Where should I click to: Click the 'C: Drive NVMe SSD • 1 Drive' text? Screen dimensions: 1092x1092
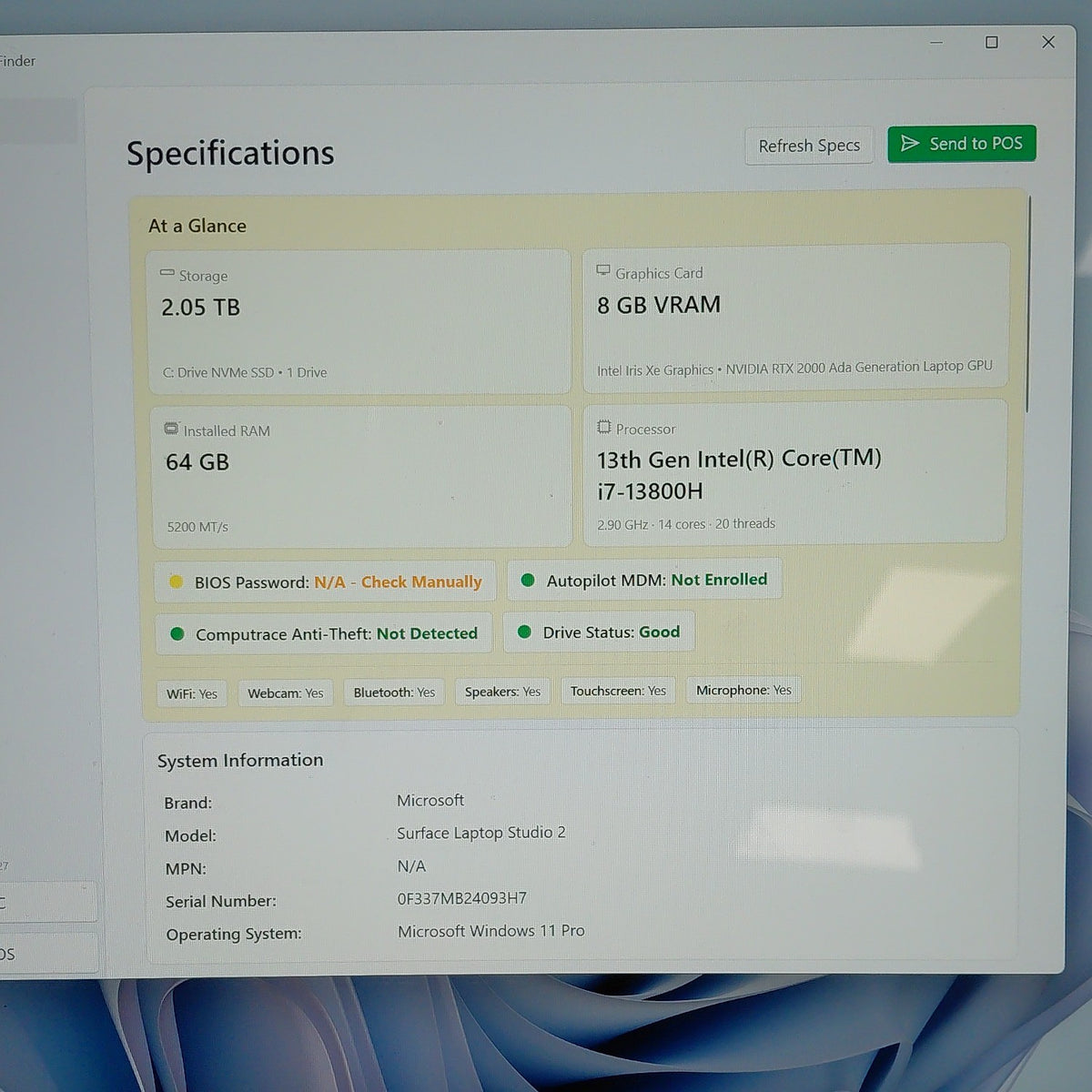coord(245,372)
